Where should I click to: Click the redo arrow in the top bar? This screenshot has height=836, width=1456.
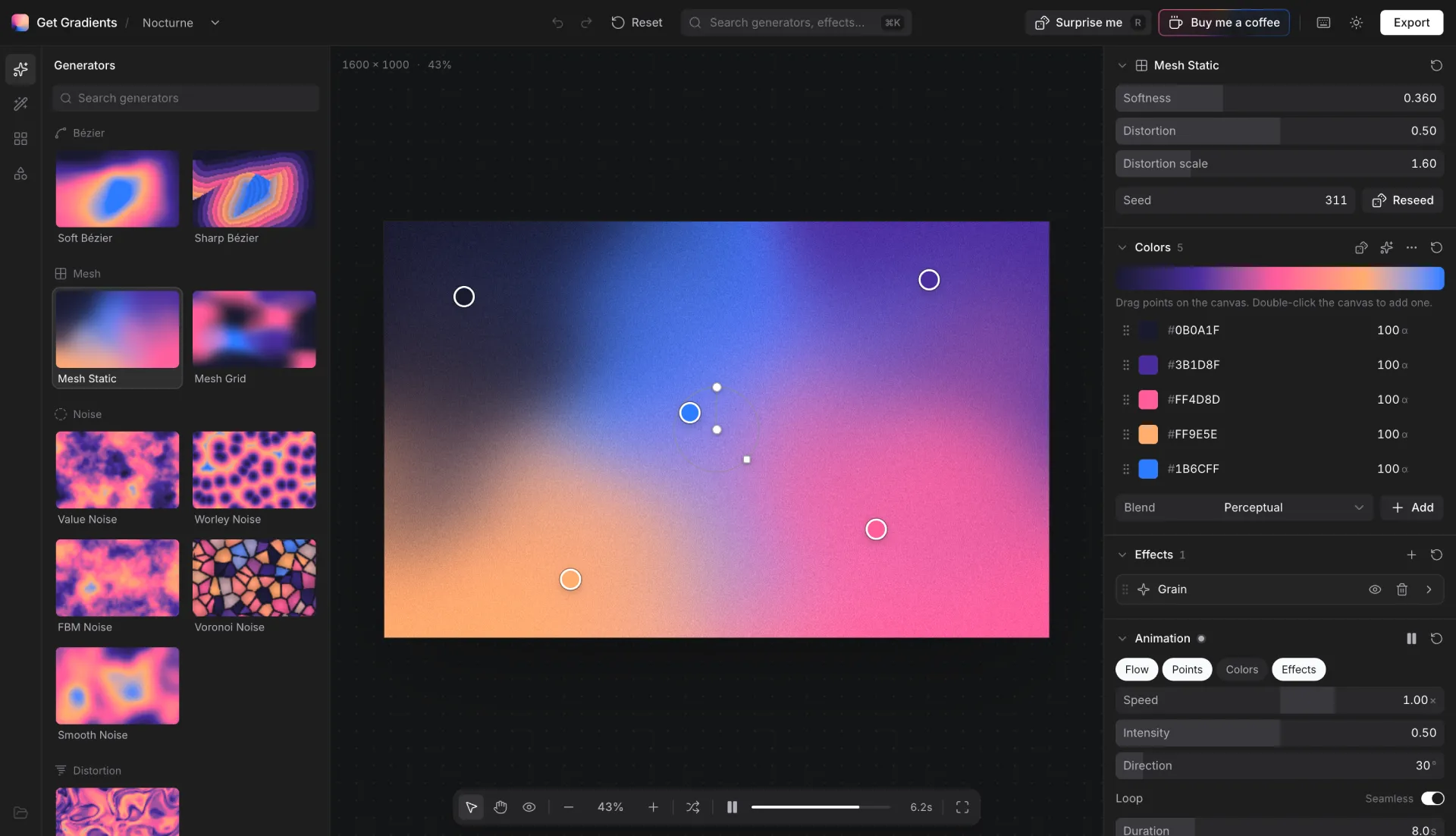586,23
